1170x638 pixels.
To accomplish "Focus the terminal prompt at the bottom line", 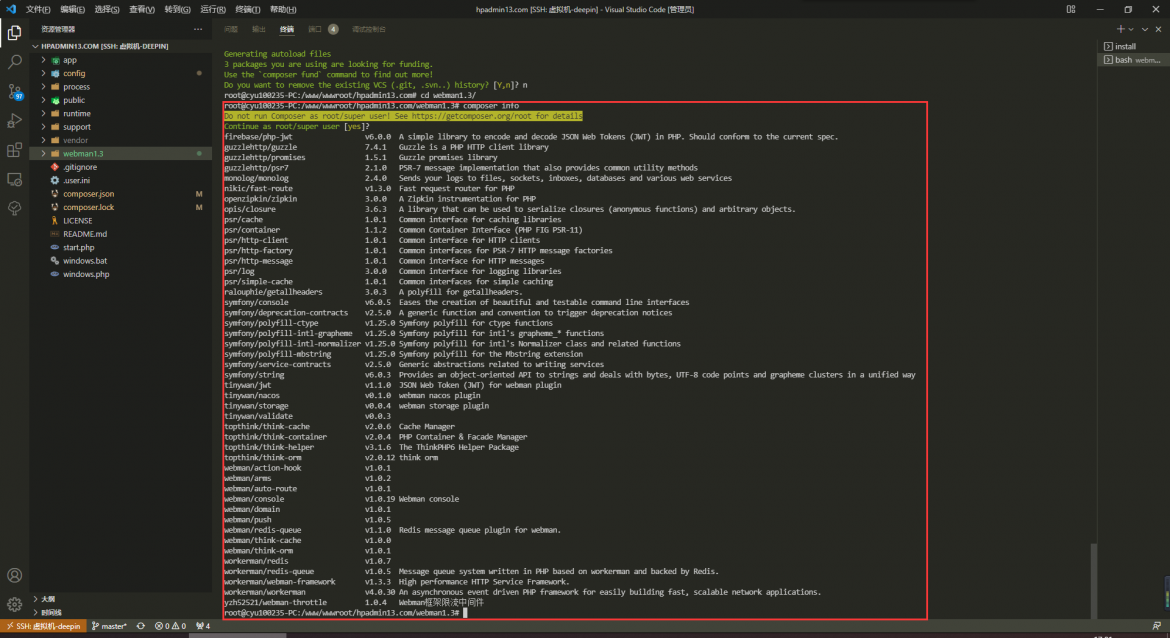I will point(345,613).
